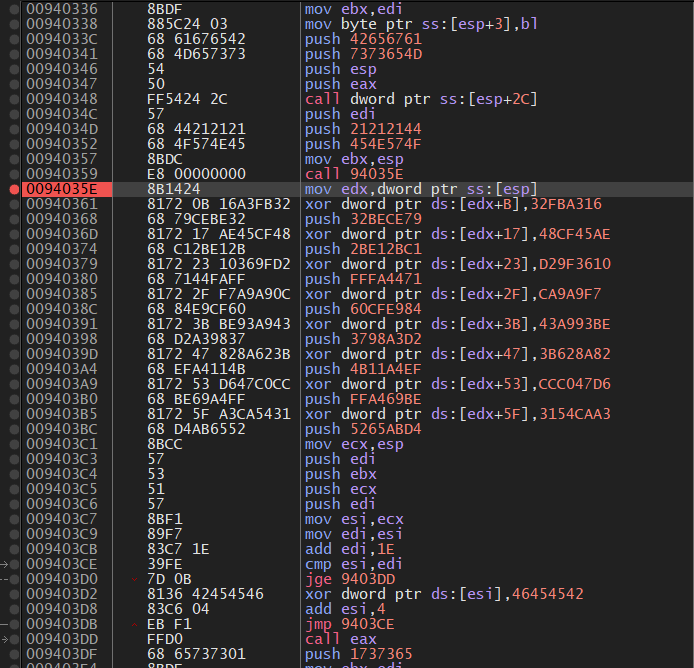694x668 pixels.
Task: Select instruction 'mov byte ptr ss:[esp+3],bl'
Action: pyautogui.click(x=421, y=24)
